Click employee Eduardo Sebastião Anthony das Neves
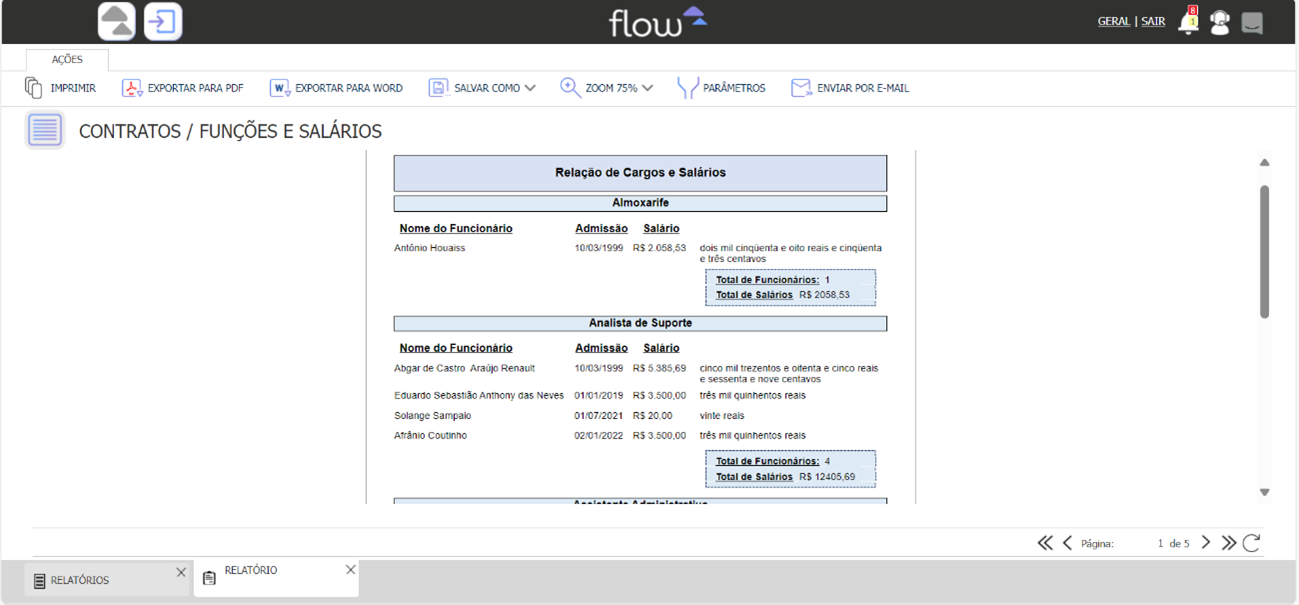 coord(479,395)
